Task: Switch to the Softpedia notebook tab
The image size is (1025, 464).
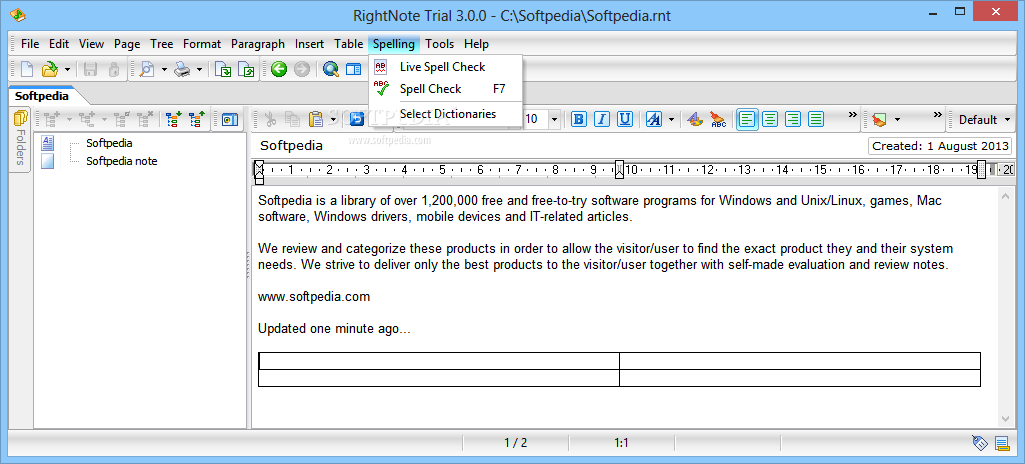Action: tap(42, 96)
